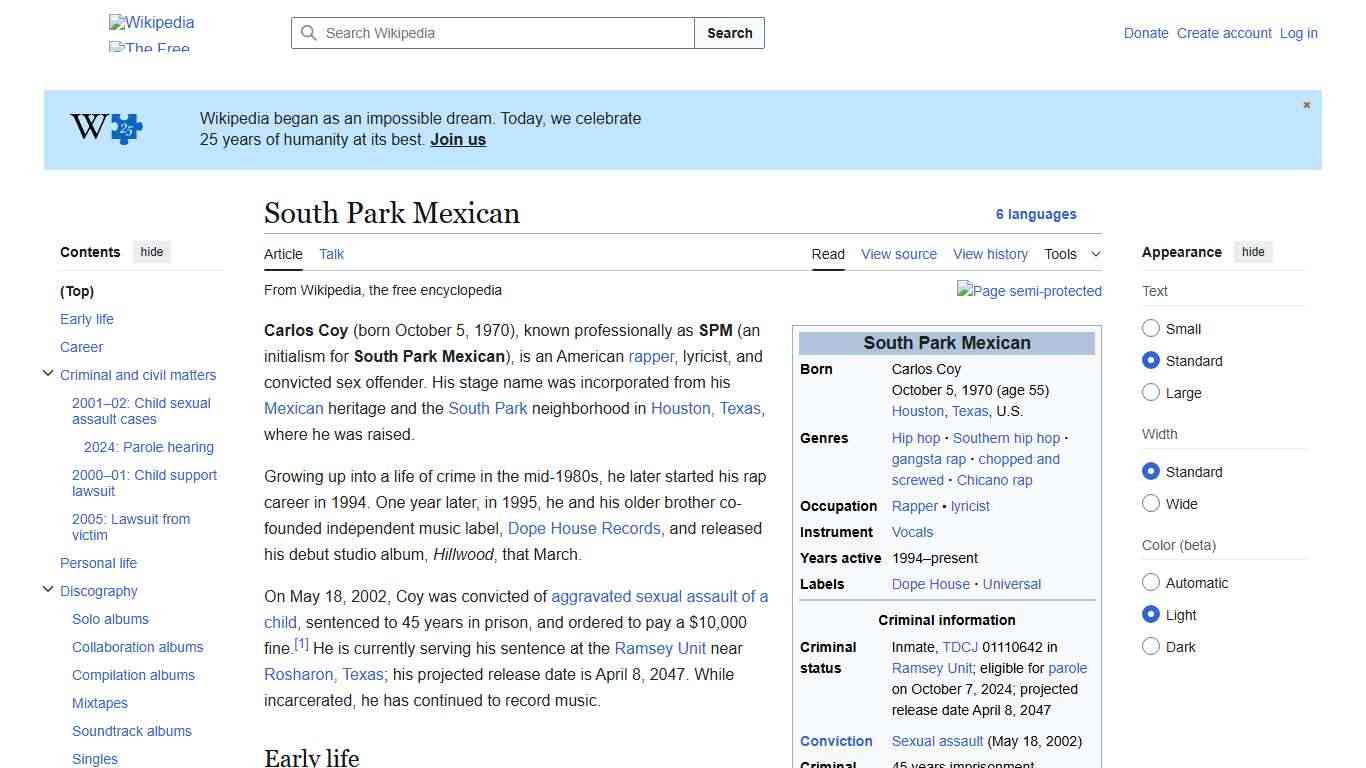Switch to the Talk tab
The width and height of the screenshot is (1366, 768).
coord(331,254)
